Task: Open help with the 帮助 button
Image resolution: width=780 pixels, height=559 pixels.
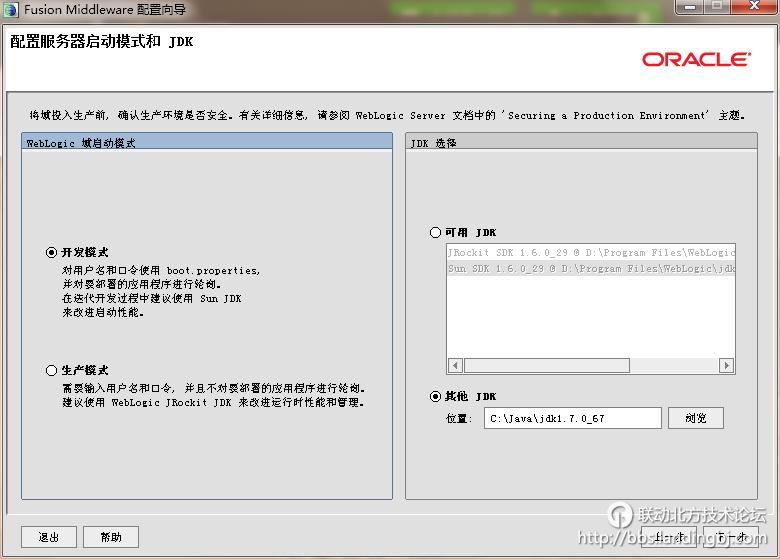Action: pyautogui.click(x=110, y=537)
